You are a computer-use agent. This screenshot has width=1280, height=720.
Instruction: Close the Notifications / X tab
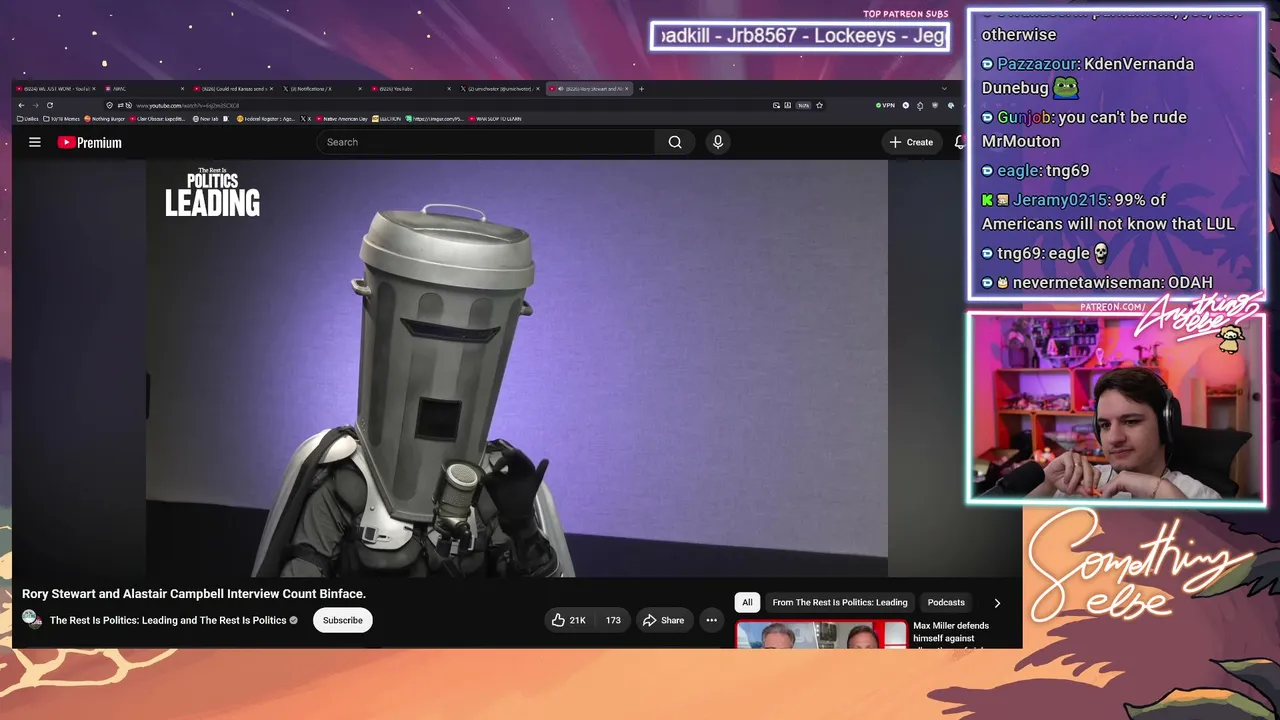click(360, 89)
